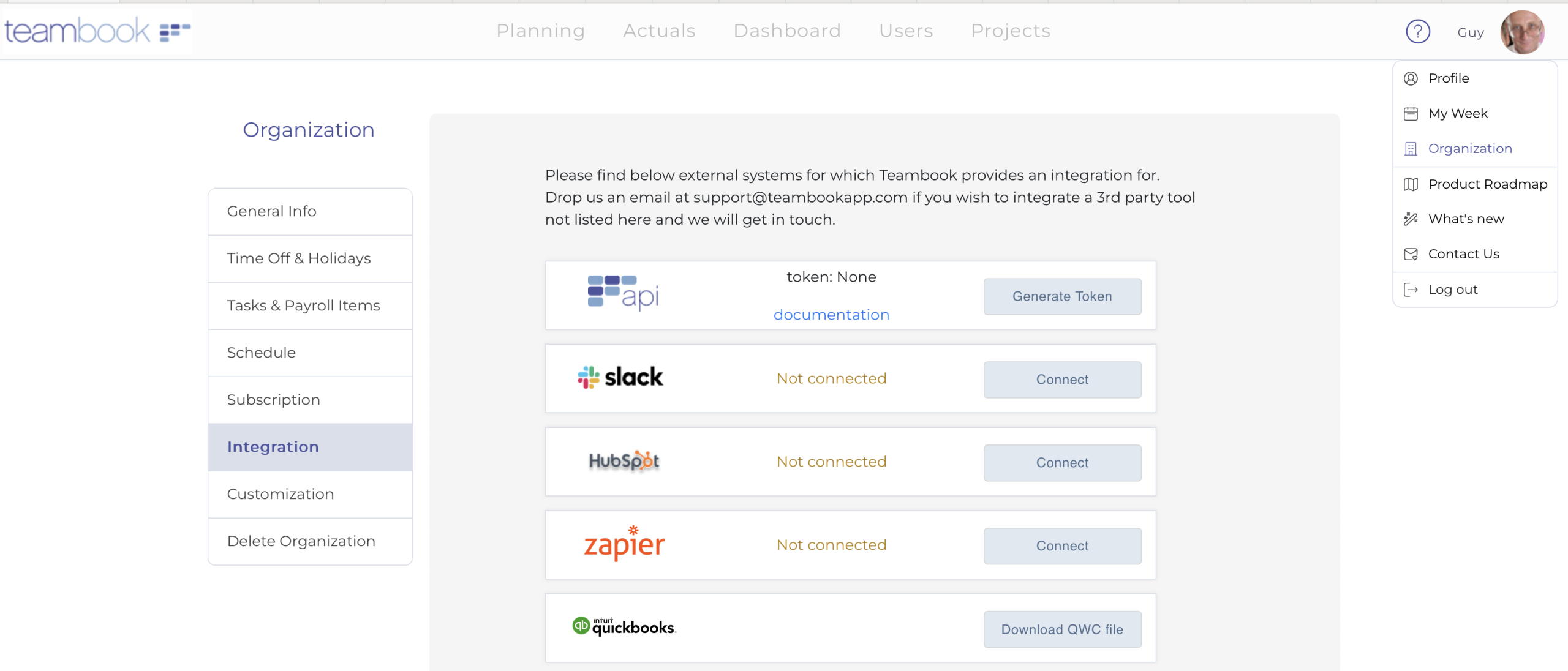The image size is (1568, 671).
Task: Click the Product Roadmap map icon
Action: (1411, 184)
